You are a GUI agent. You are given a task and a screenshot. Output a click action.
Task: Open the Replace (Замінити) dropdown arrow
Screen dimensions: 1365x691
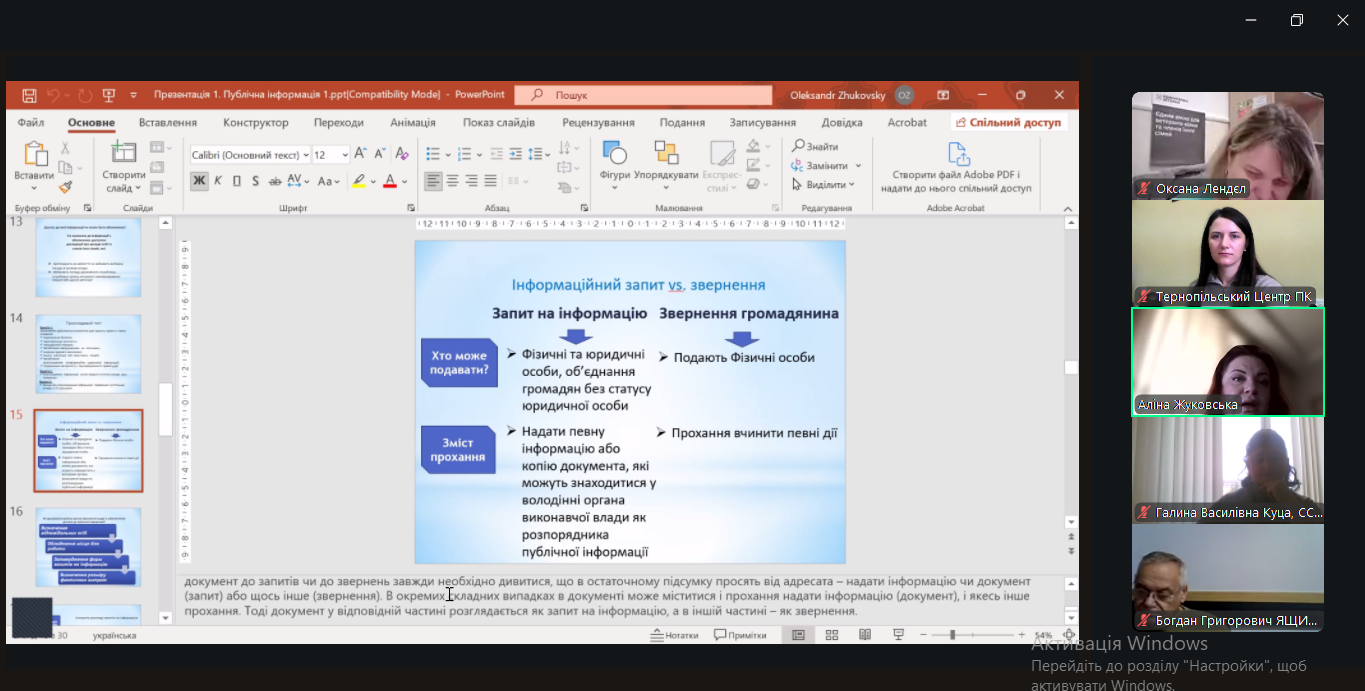(x=858, y=166)
